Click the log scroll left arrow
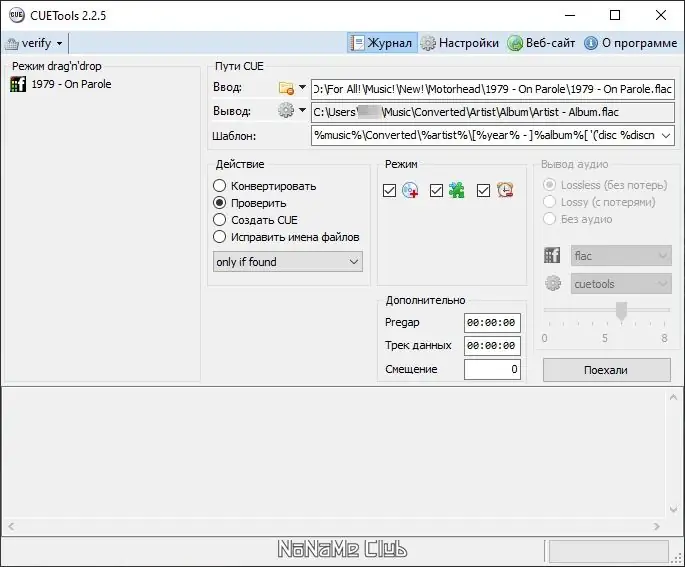Image resolution: width=685 pixels, height=567 pixels. click(11, 526)
